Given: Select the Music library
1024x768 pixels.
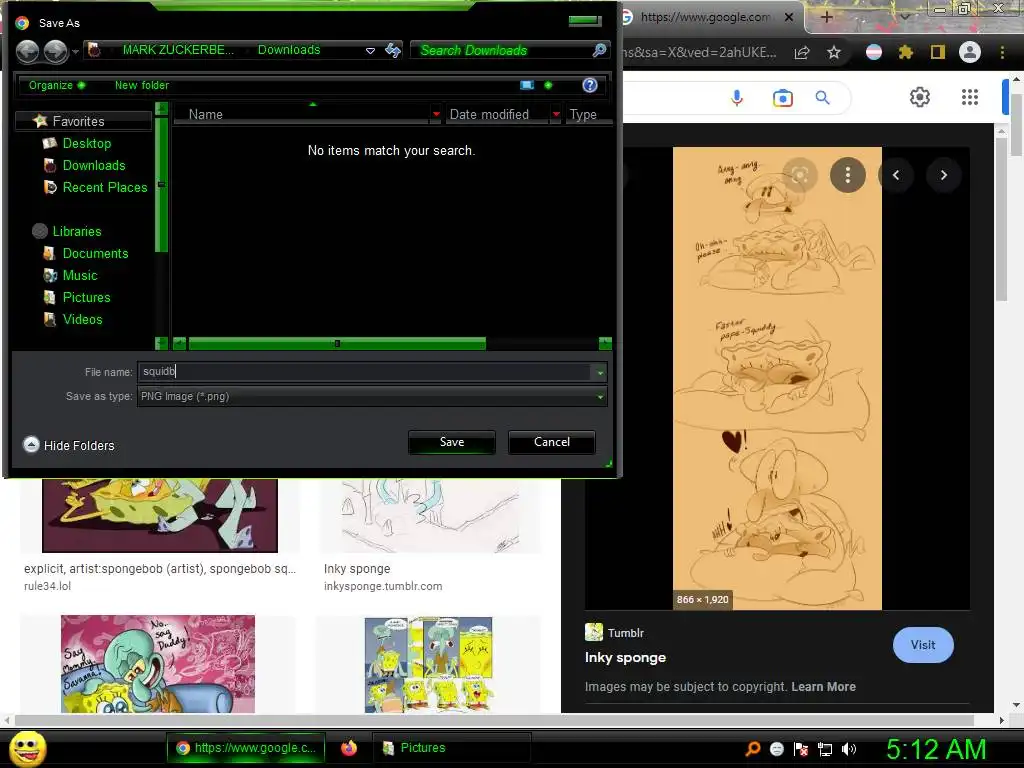Looking at the screenshot, I should coord(70,276).
